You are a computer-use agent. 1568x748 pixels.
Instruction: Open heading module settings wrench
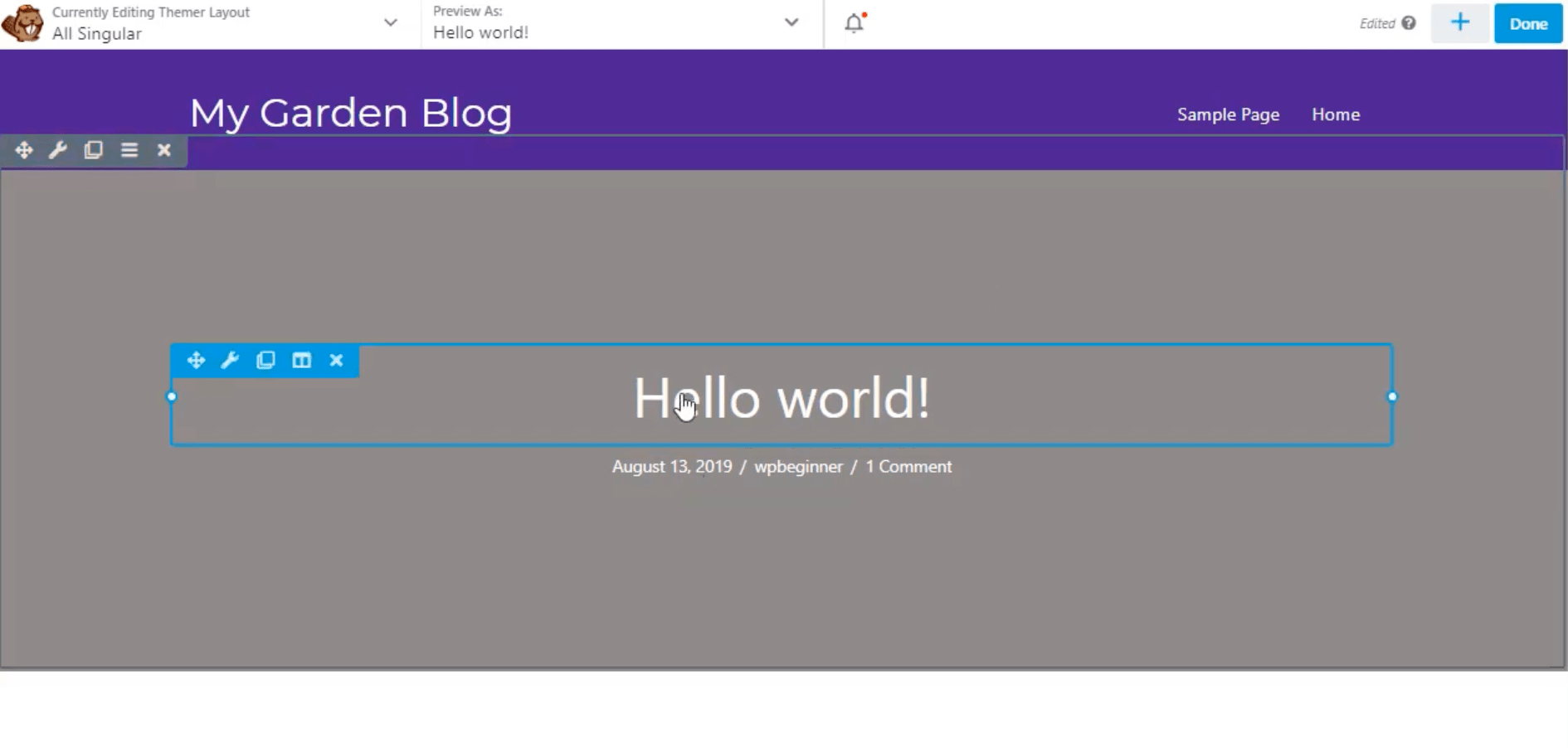(230, 360)
